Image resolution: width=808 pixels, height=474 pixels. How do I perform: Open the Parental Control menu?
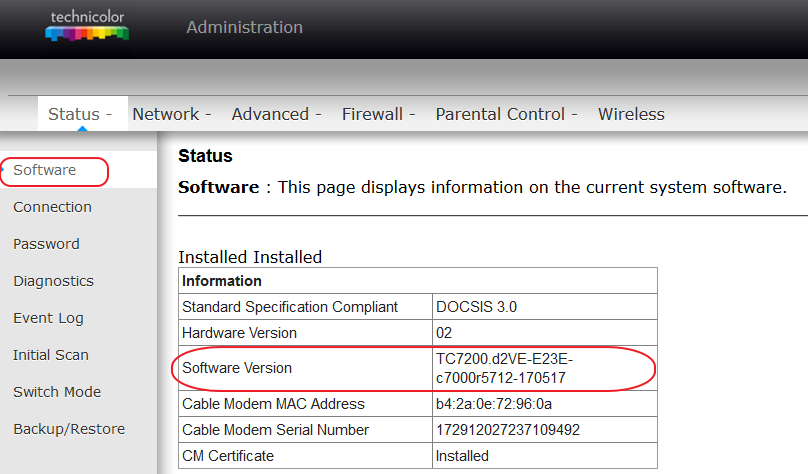click(506, 114)
